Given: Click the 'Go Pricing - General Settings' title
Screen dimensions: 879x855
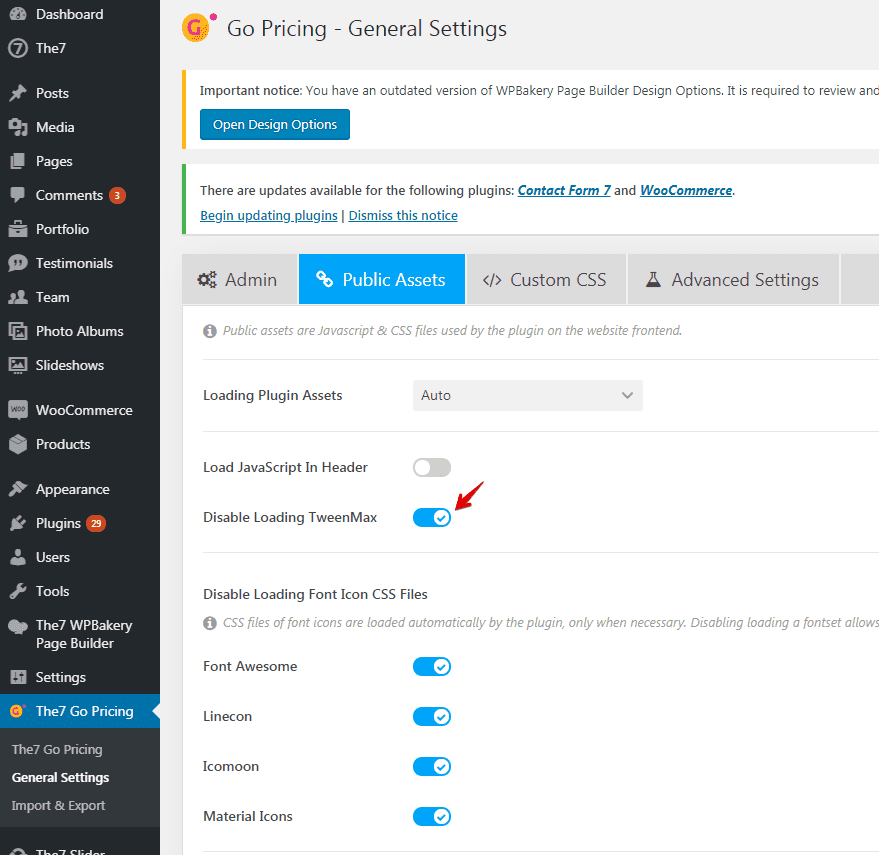Looking at the screenshot, I should coord(367,29).
